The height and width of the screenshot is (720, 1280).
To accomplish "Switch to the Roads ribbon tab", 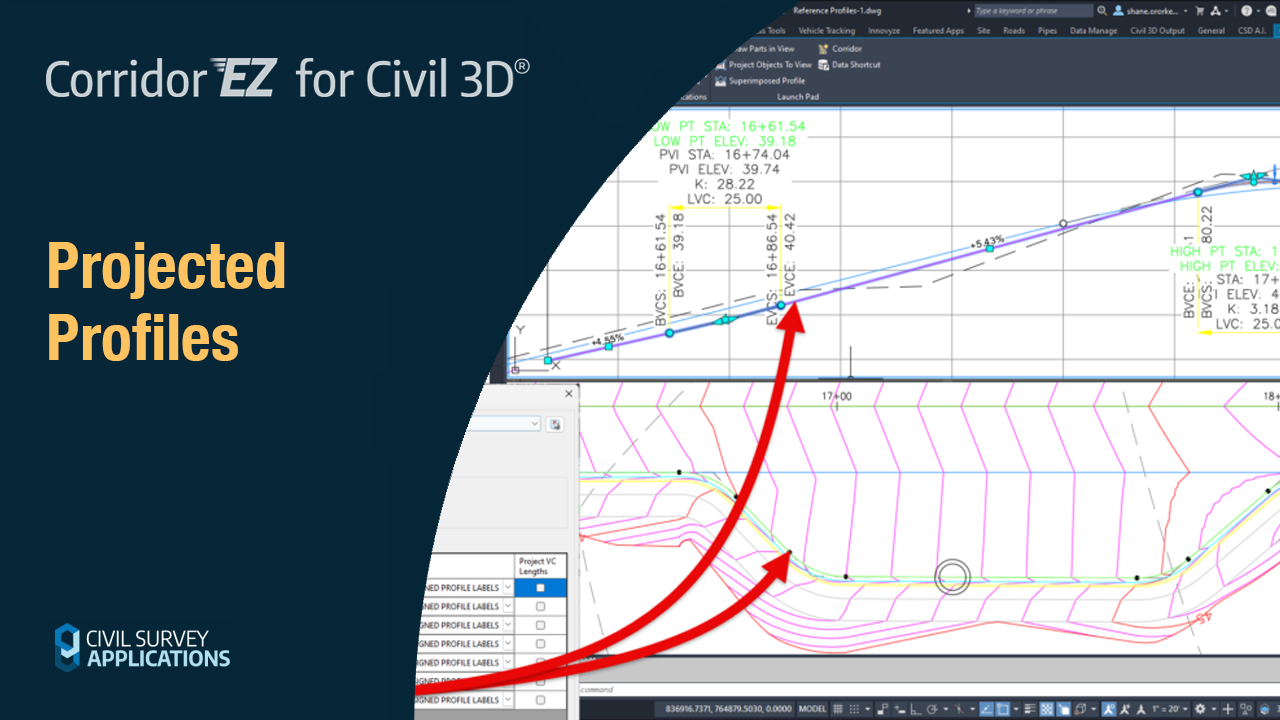I will click(x=1014, y=31).
